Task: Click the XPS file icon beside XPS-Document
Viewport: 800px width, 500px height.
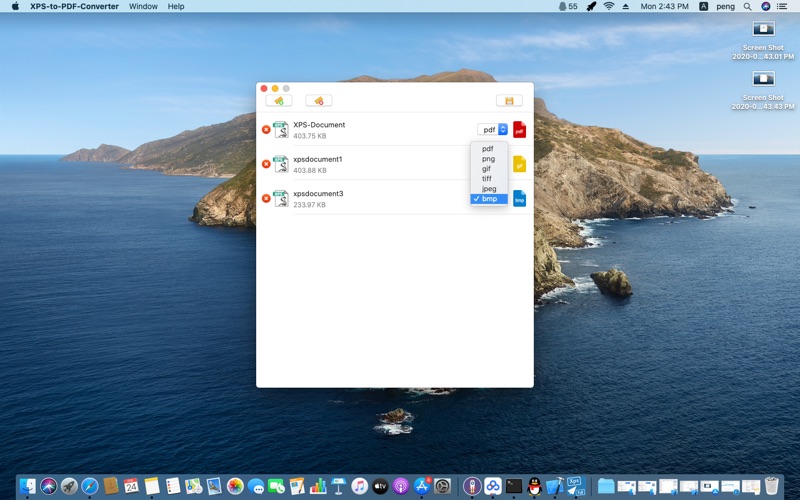Action: click(281, 130)
